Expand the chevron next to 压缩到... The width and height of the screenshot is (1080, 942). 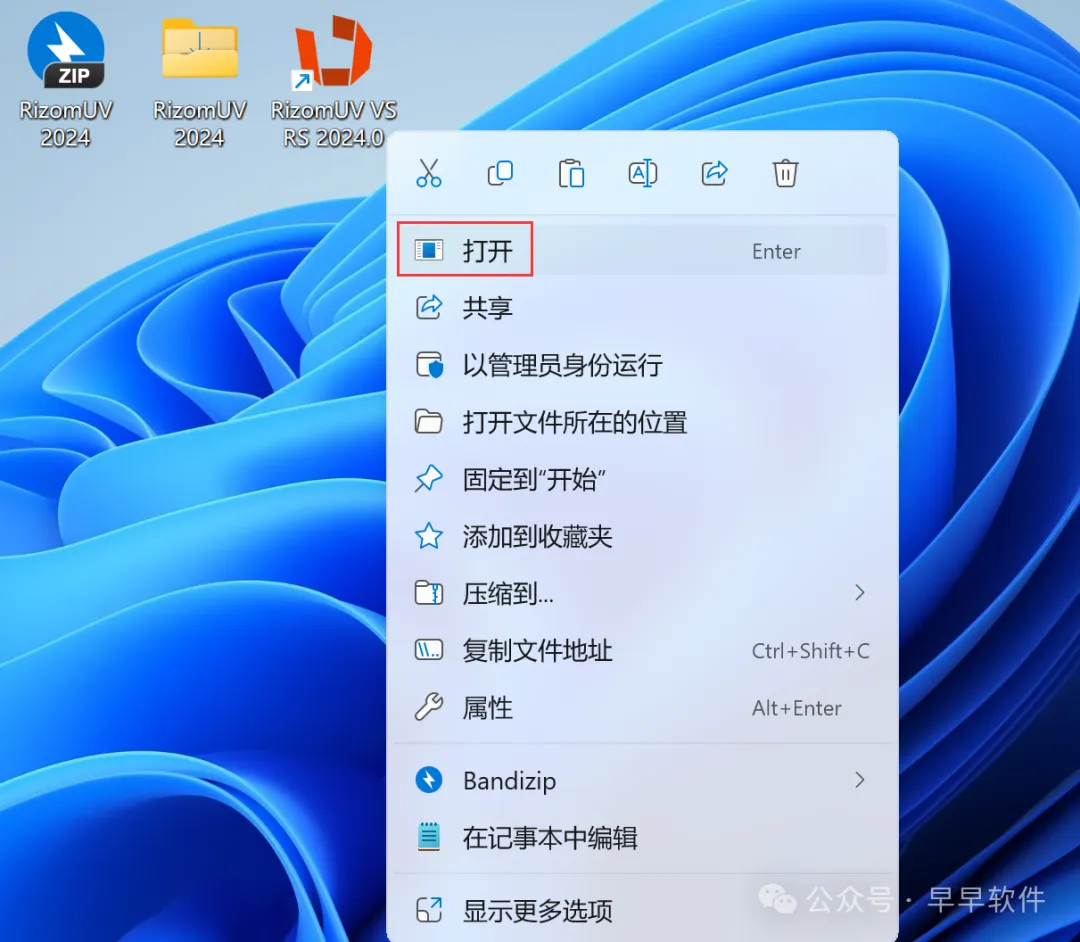point(860,592)
